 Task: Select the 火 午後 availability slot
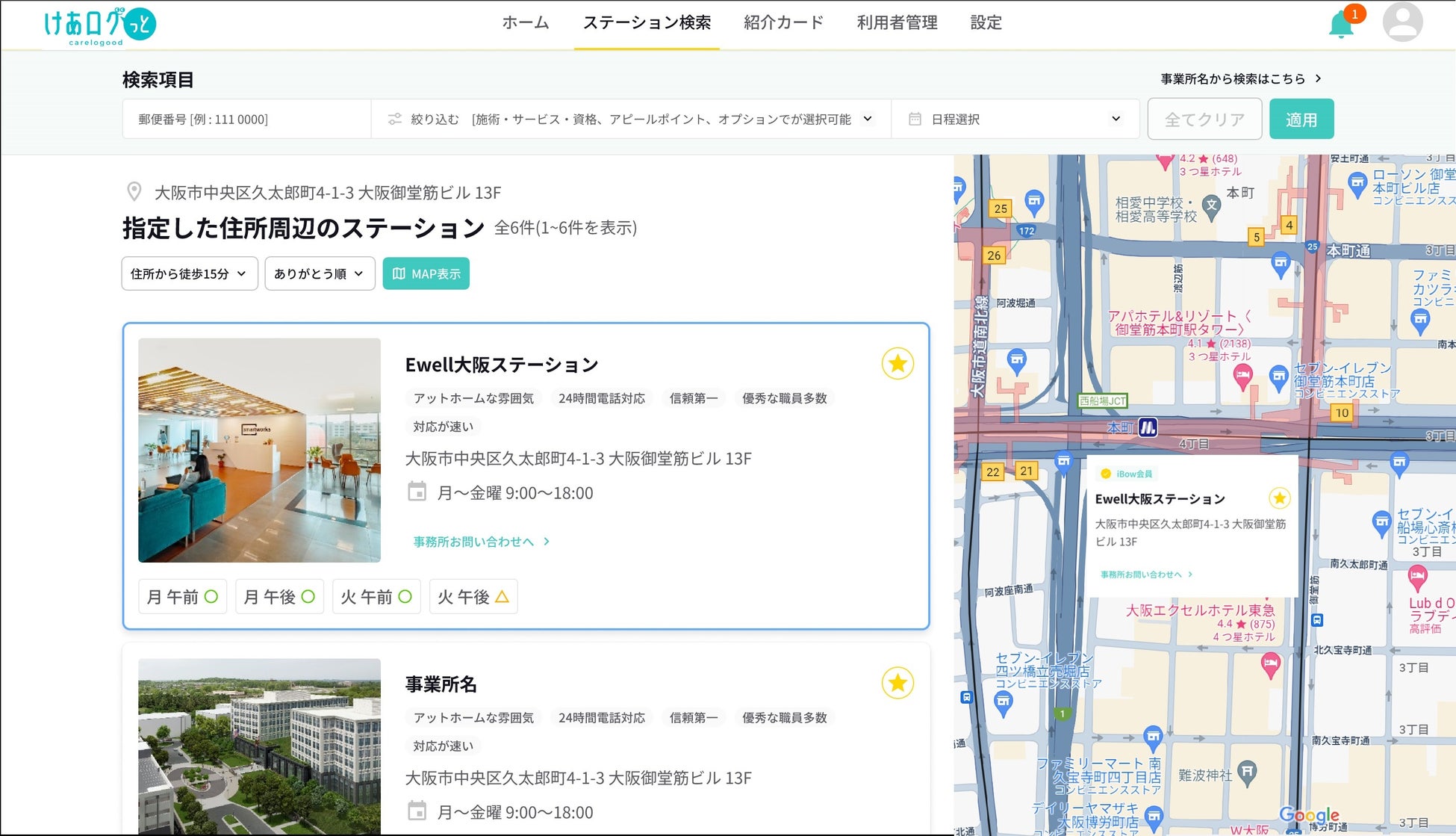(473, 597)
